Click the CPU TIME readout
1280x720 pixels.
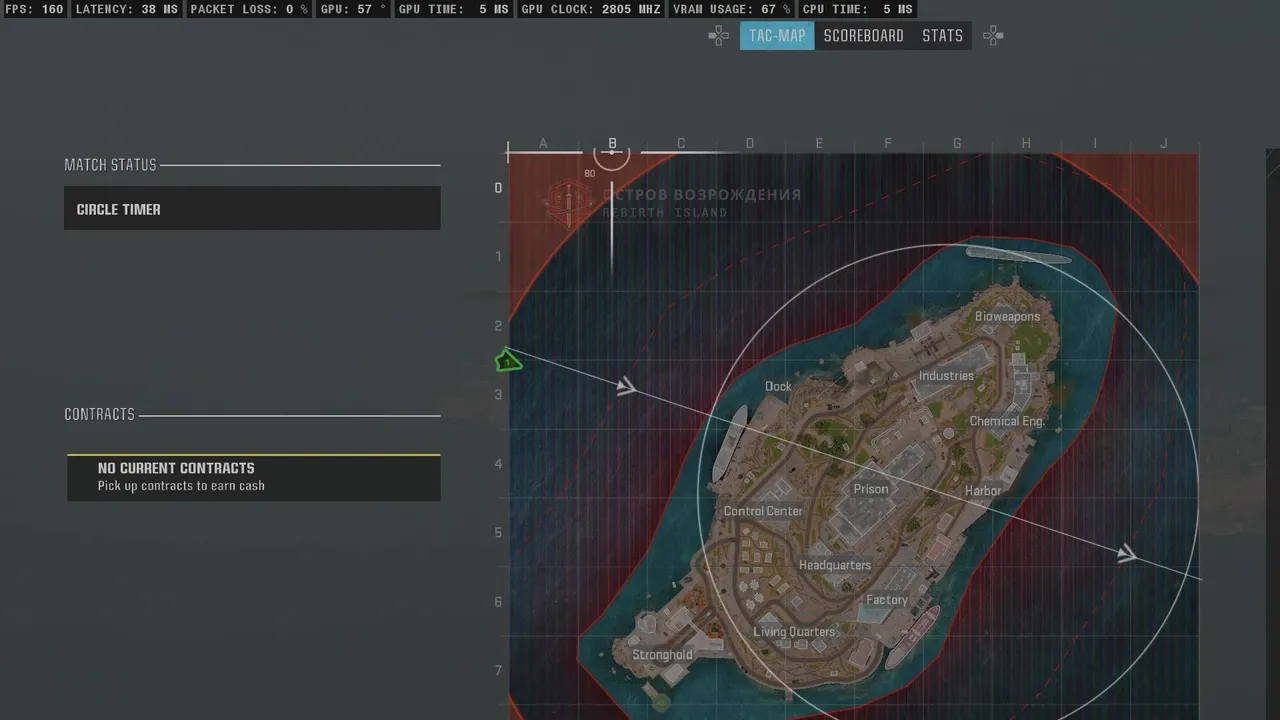click(857, 9)
